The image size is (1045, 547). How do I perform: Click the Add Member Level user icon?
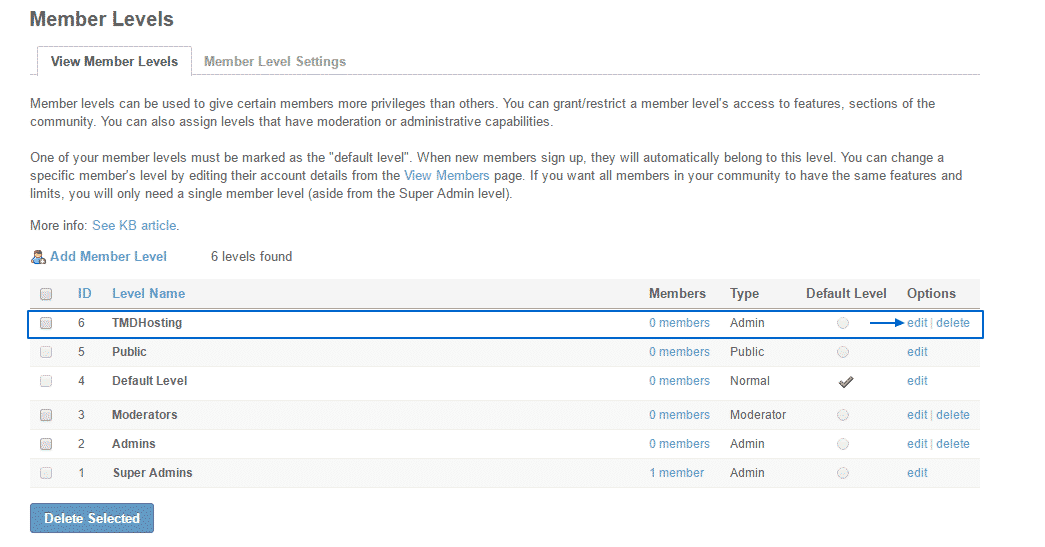(38, 257)
